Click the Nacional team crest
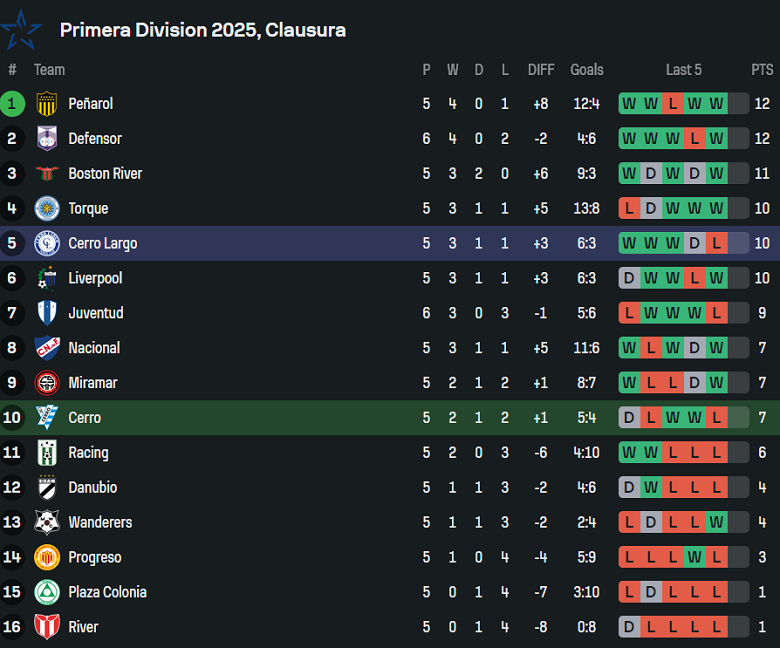The width and height of the screenshot is (780, 648). (x=47, y=348)
